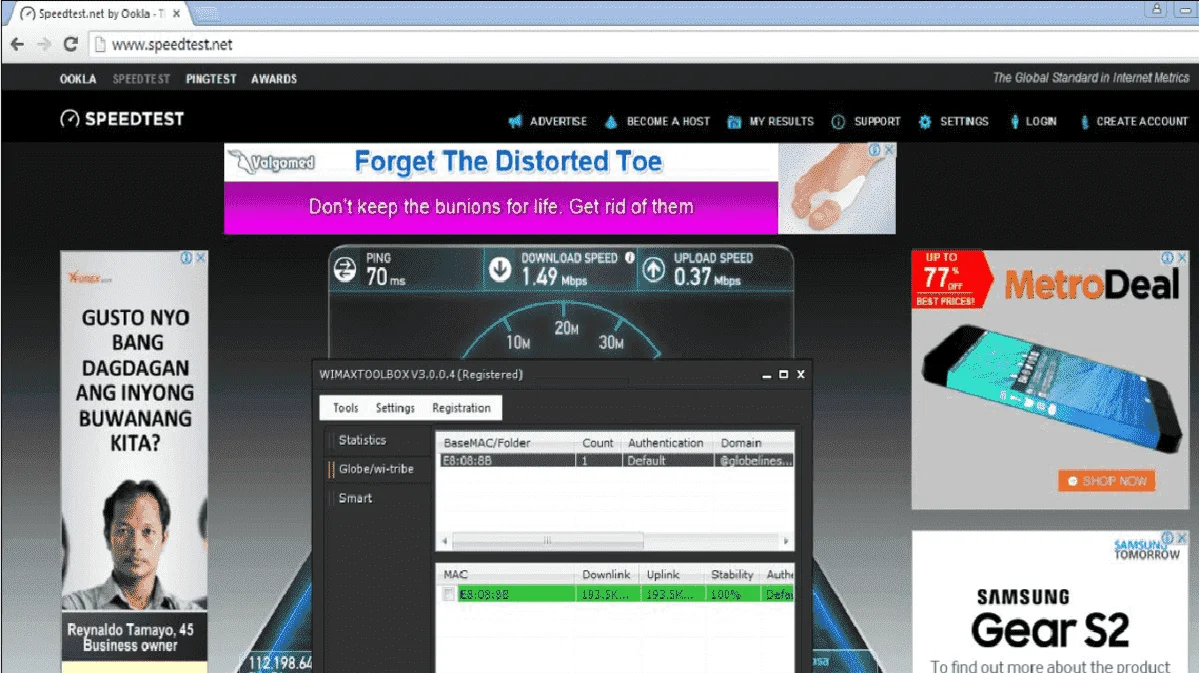
Task: Open the Chrome user profile icon
Action: tap(1156, 9)
